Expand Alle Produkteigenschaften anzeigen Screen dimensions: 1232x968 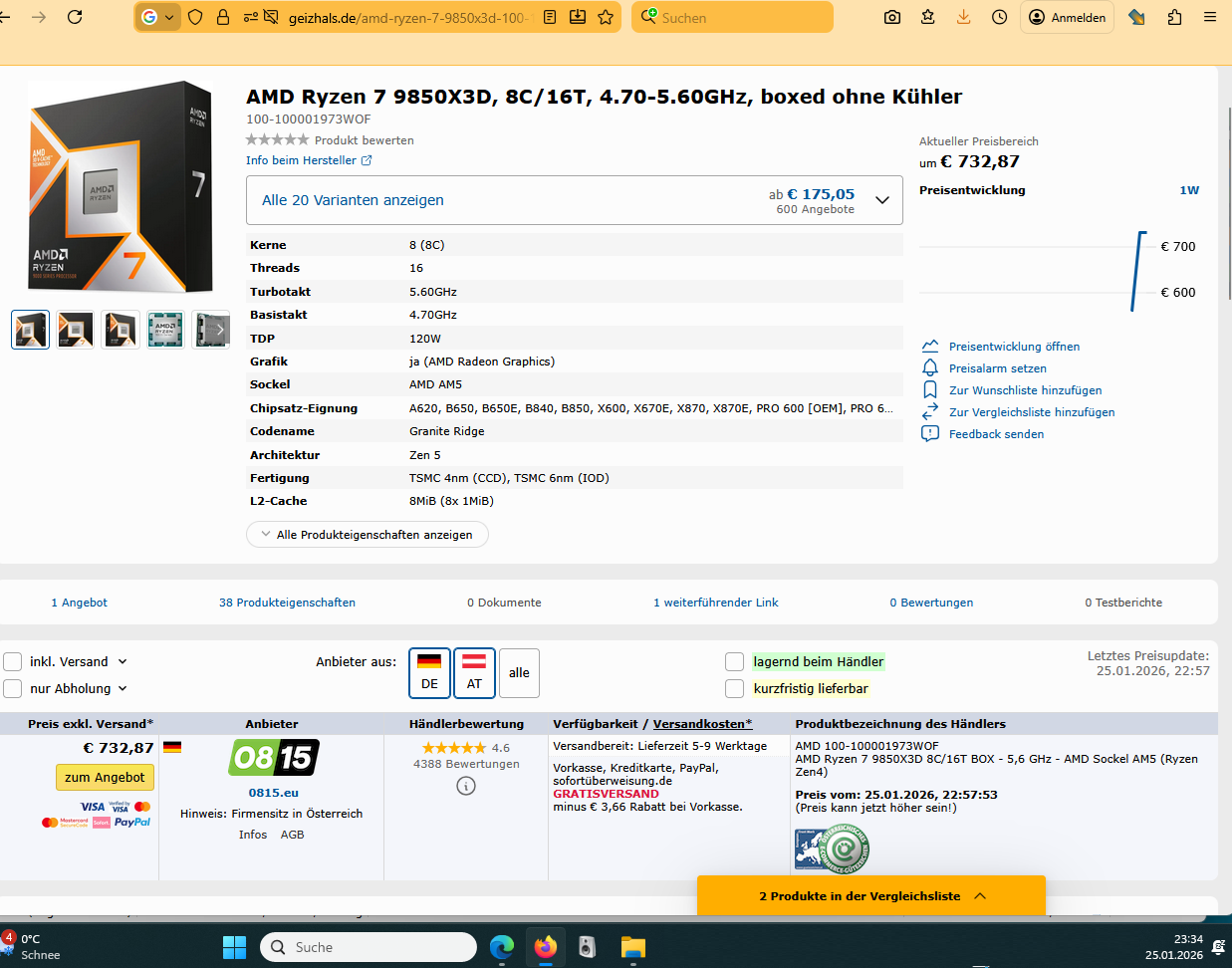pos(367,535)
